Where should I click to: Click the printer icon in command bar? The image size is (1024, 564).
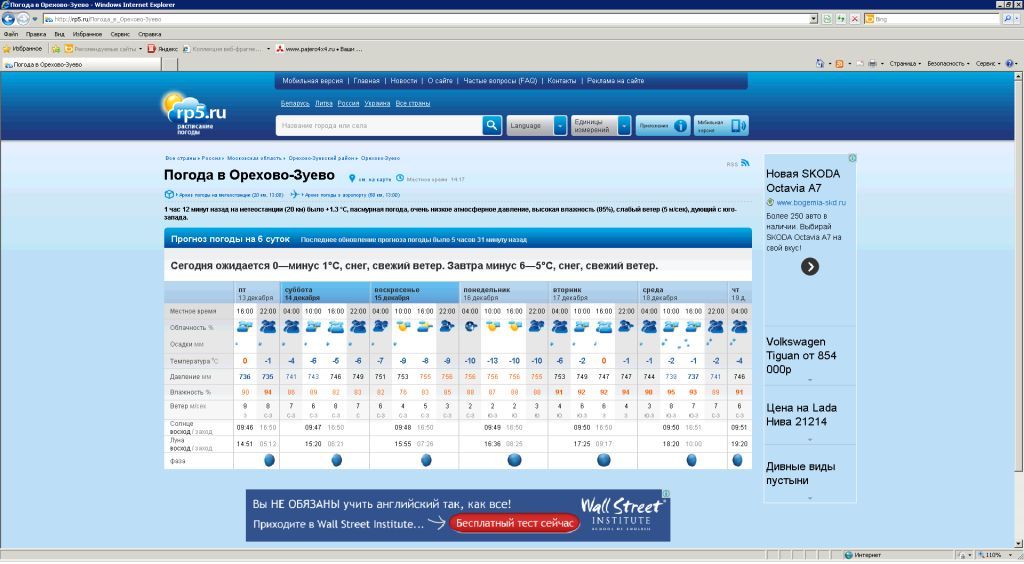click(x=872, y=63)
